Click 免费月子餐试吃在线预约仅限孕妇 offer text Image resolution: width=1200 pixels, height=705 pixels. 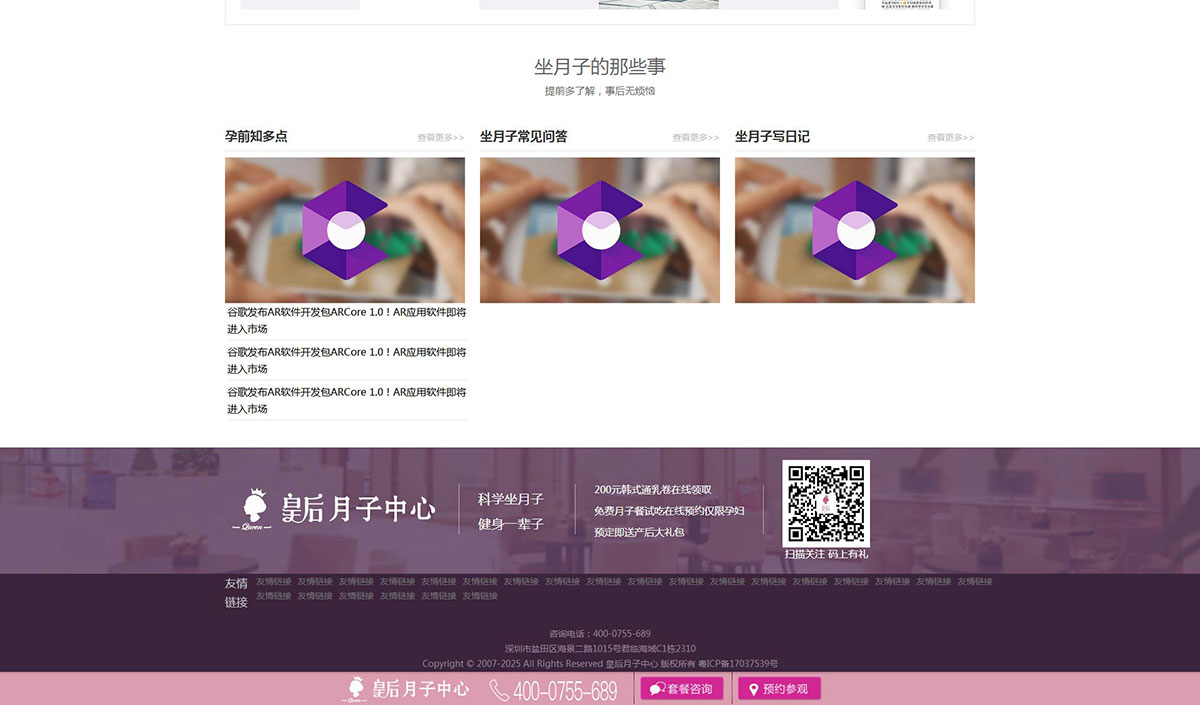(x=669, y=511)
